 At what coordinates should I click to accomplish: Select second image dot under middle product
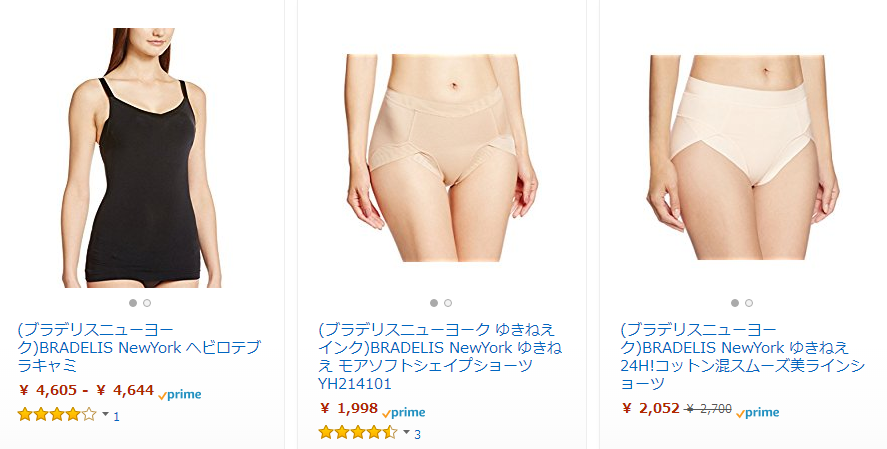point(448,303)
